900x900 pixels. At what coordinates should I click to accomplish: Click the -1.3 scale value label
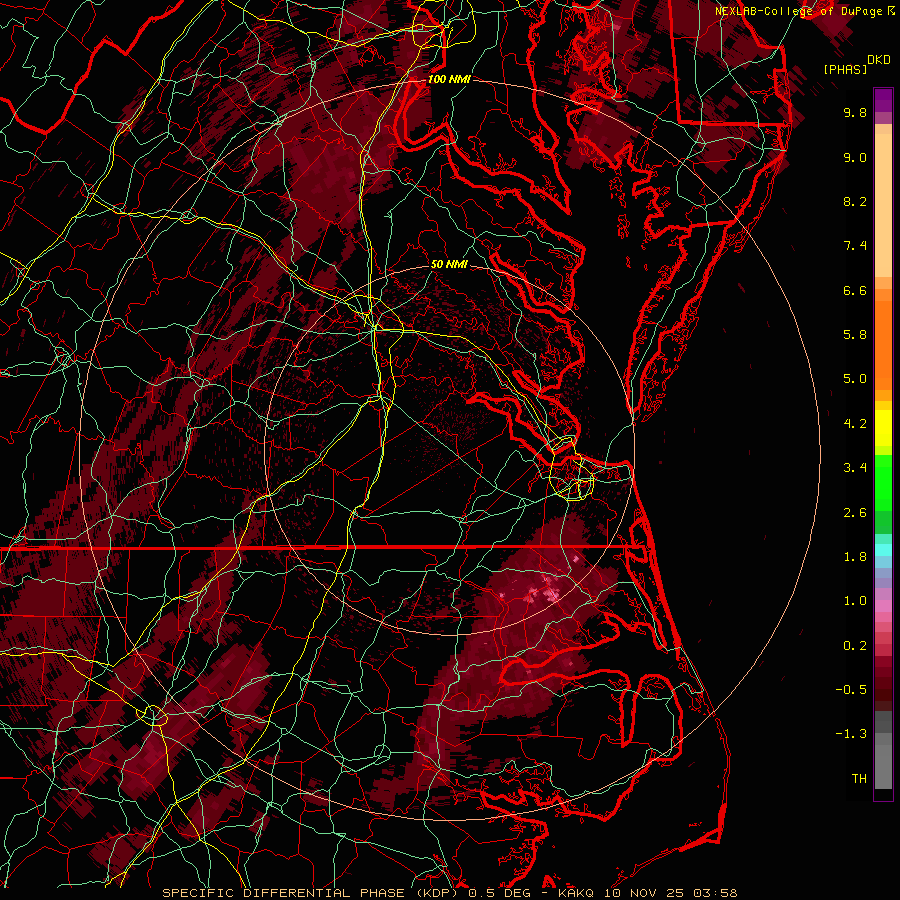pyautogui.click(x=851, y=734)
